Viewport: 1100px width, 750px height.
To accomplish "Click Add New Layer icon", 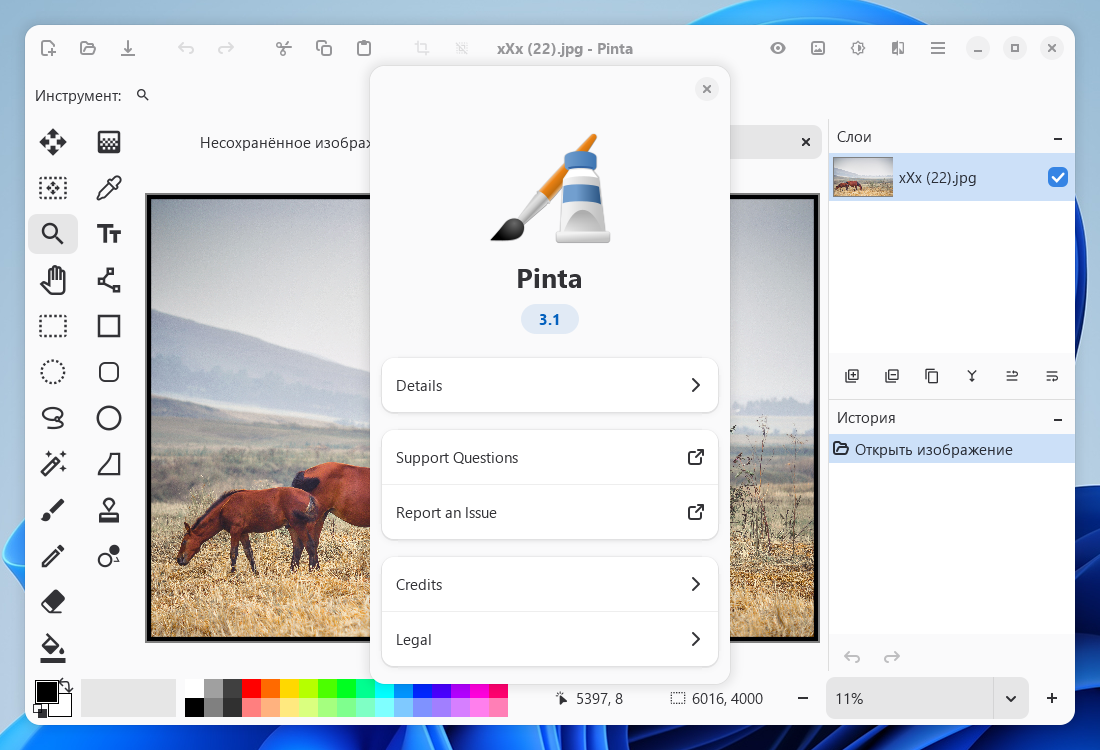I will pos(852,376).
